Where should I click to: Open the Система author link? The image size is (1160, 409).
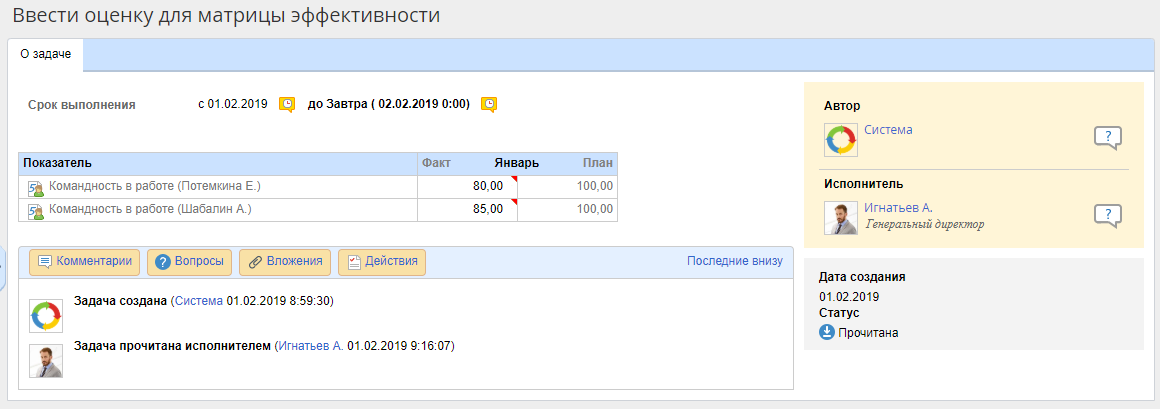[x=888, y=130]
